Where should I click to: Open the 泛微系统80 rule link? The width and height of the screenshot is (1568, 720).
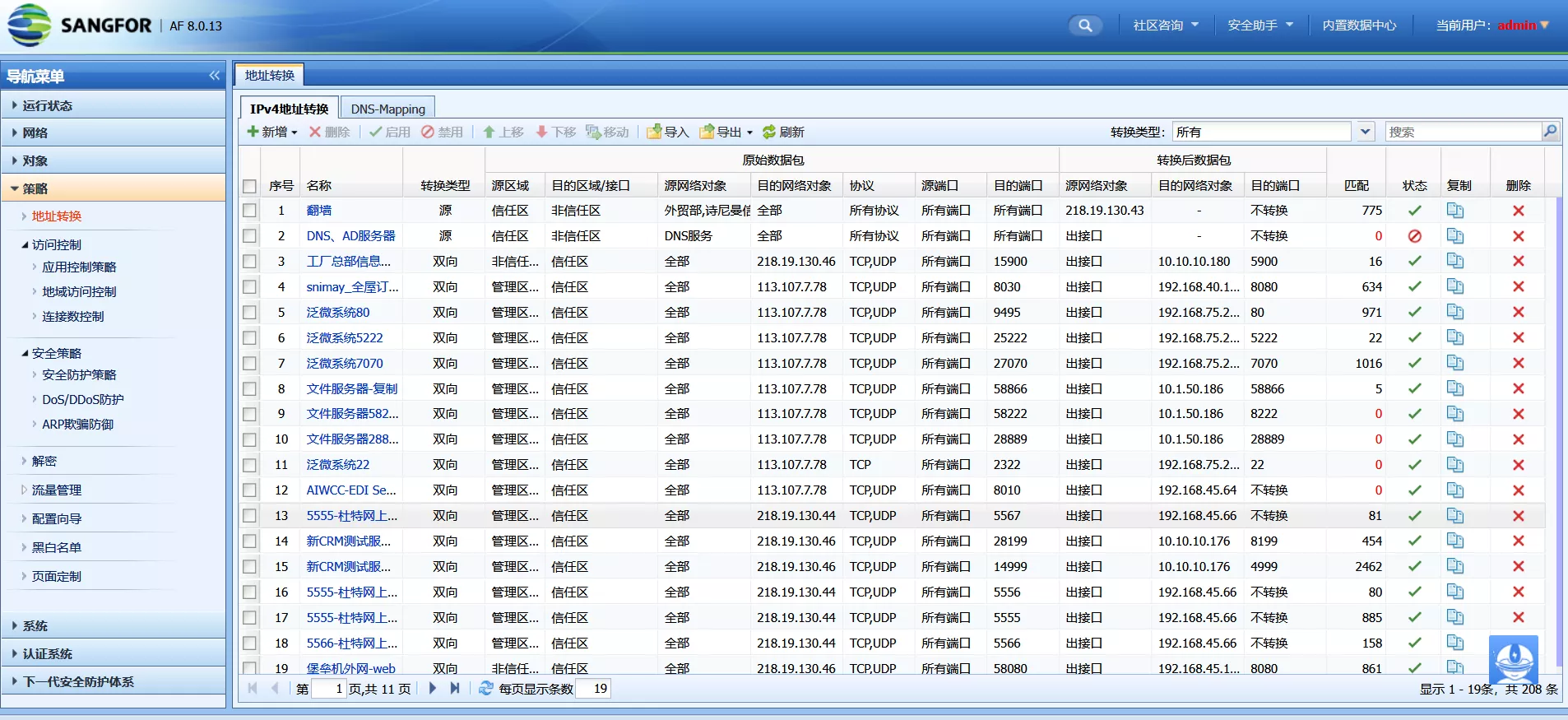pyautogui.click(x=338, y=313)
